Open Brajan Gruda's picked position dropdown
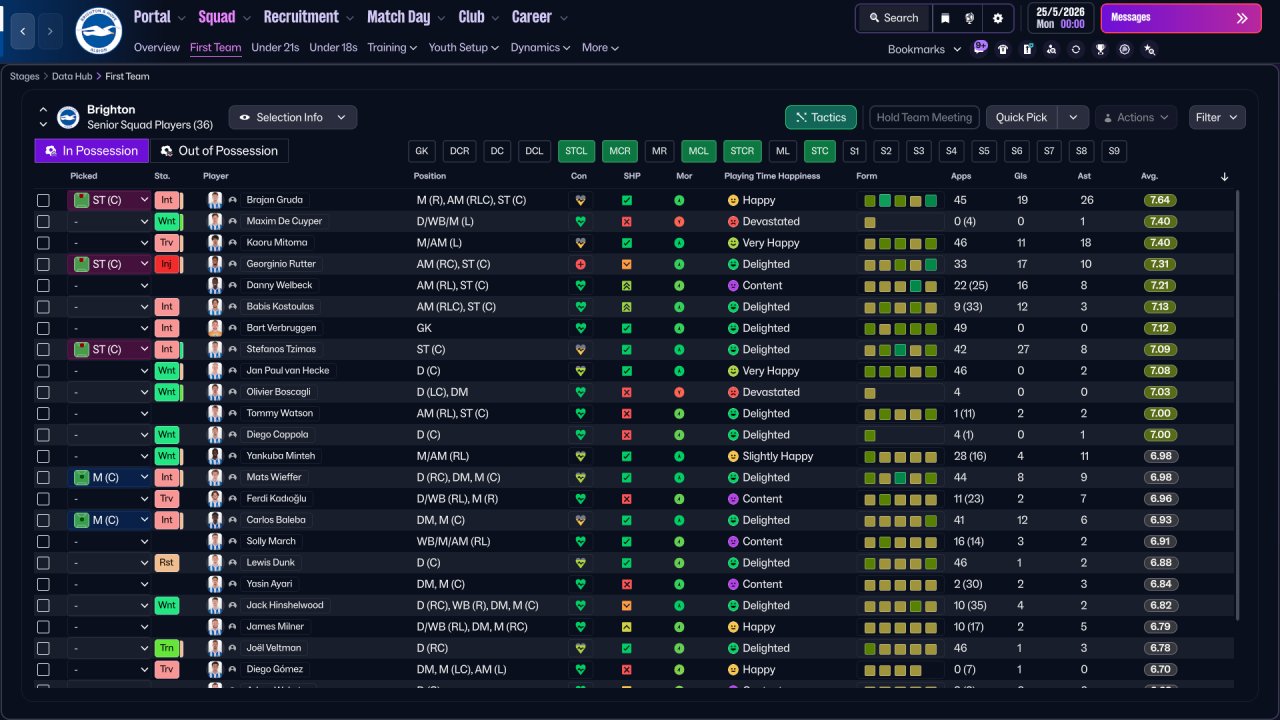 pyautogui.click(x=109, y=200)
